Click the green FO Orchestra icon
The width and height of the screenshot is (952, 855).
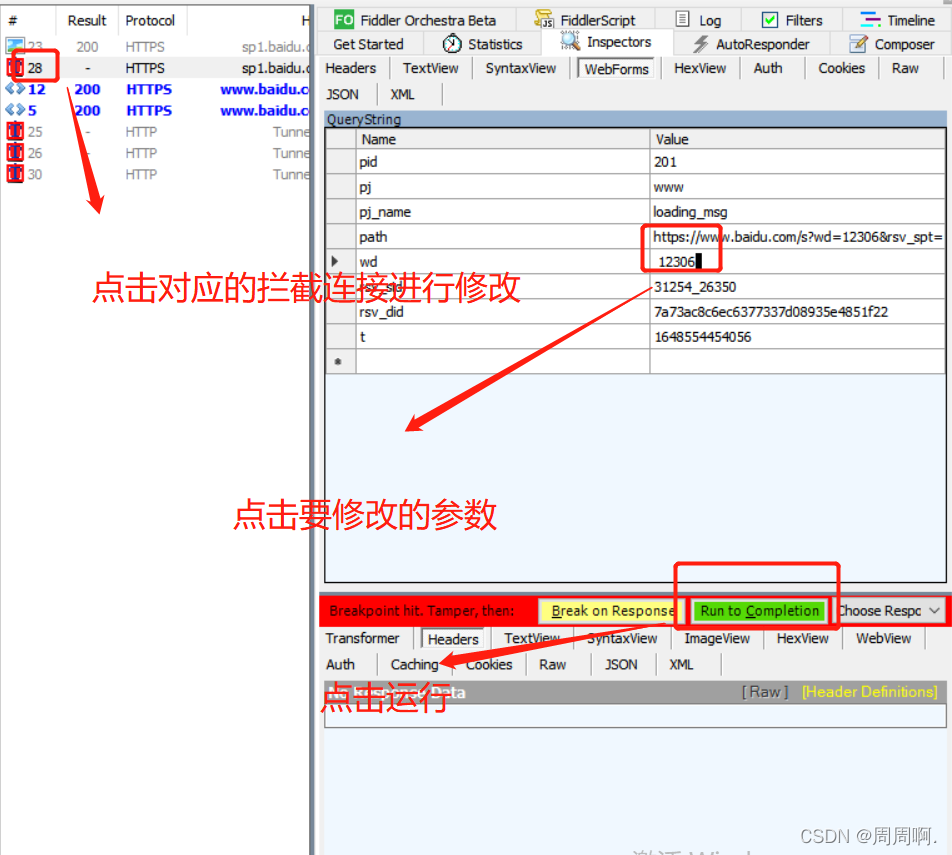344,20
